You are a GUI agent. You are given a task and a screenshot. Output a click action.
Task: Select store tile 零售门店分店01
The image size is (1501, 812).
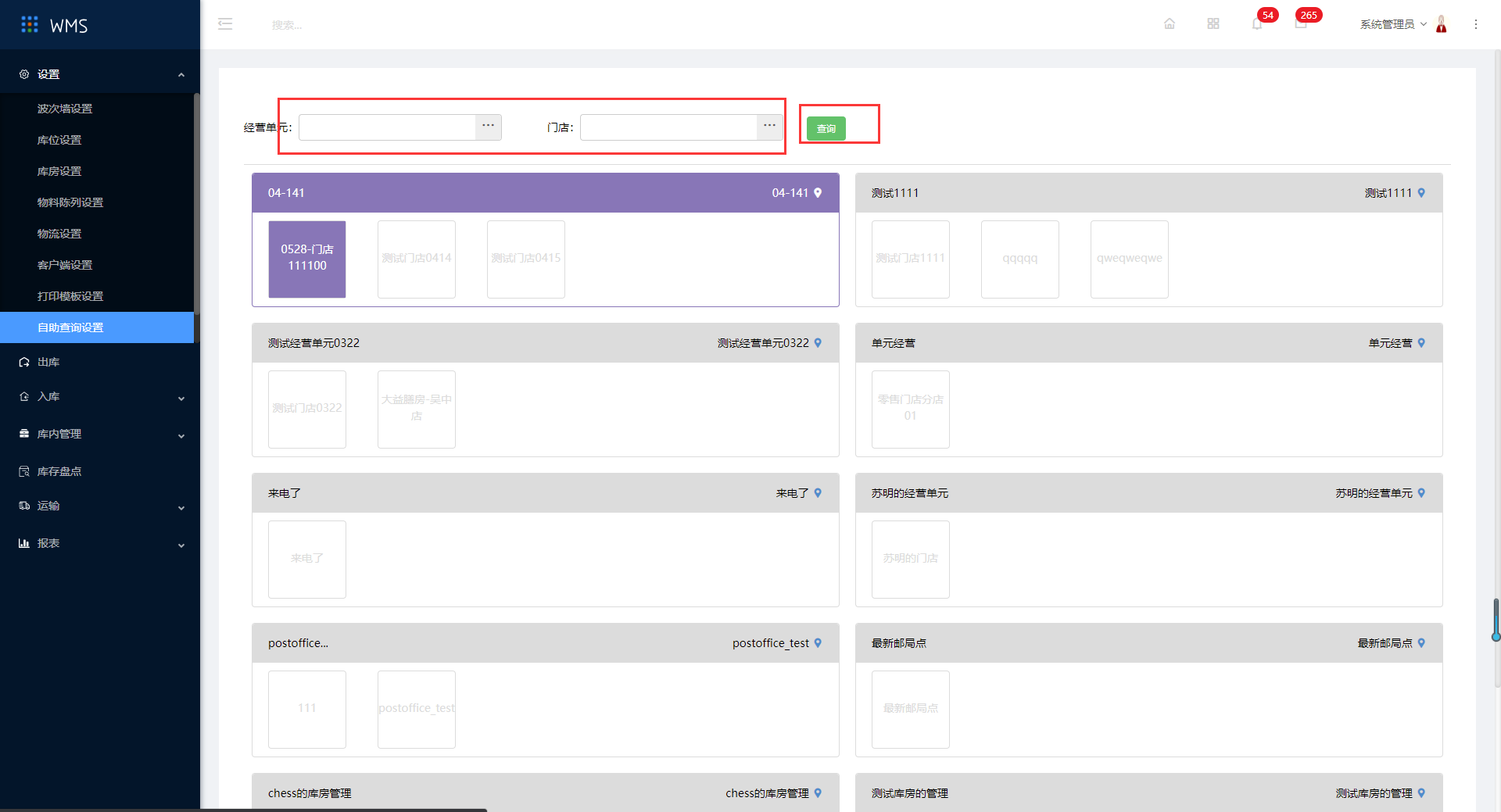tap(911, 409)
